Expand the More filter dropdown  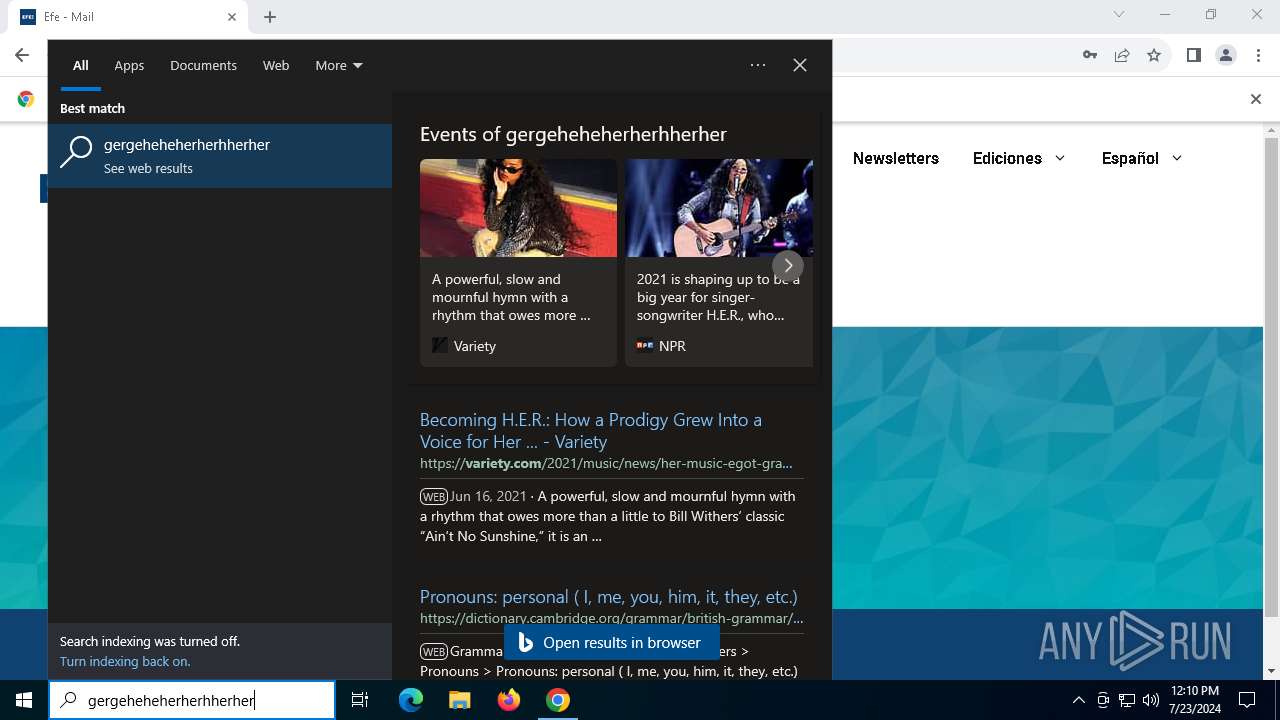point(338,65)
